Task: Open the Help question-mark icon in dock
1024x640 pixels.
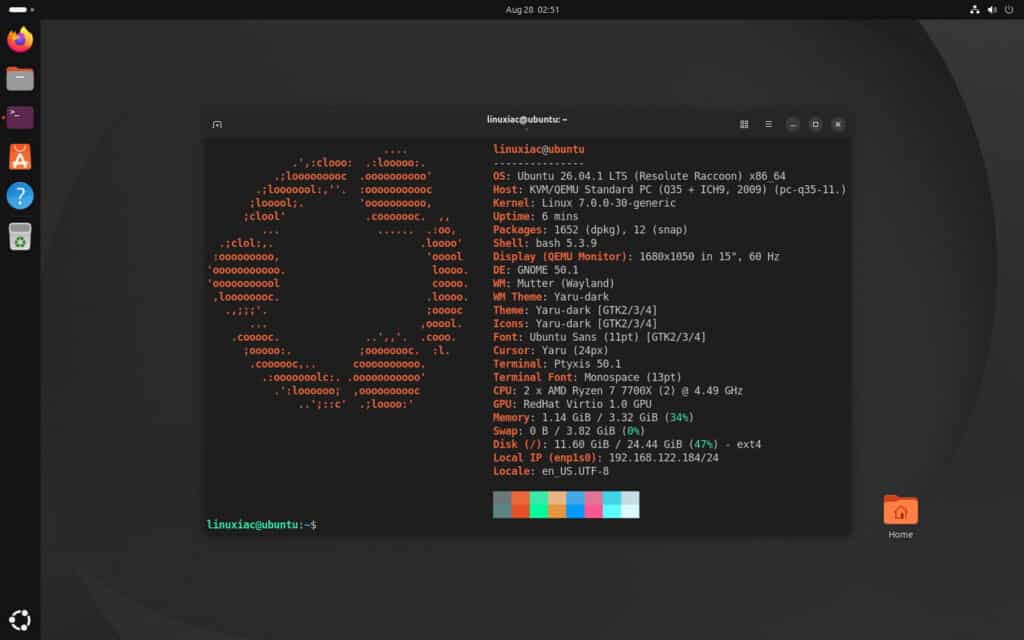Action: 20,196
